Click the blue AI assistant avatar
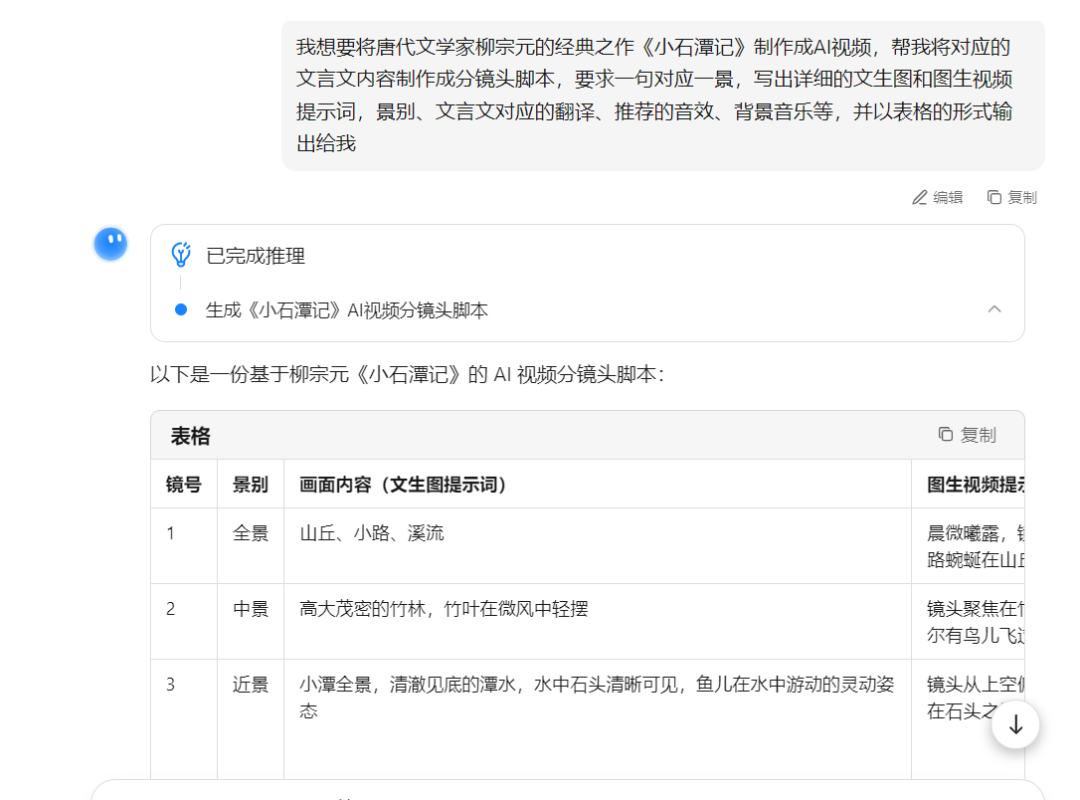The height and width of the screenshot is (800, 1080). pyautogui.click(x=111, y=244)
